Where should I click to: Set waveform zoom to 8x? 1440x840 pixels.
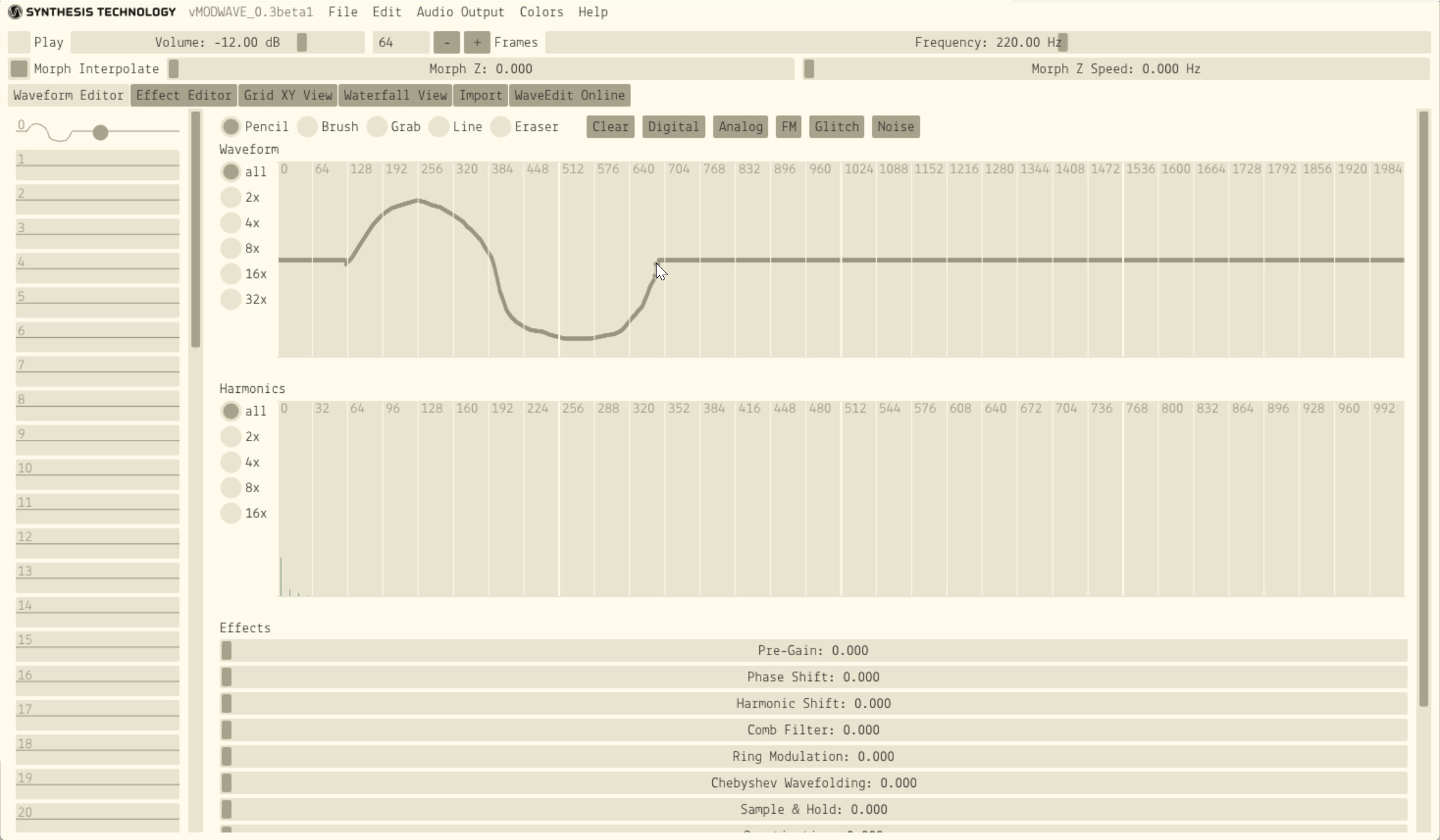click(x=231, y=248)
